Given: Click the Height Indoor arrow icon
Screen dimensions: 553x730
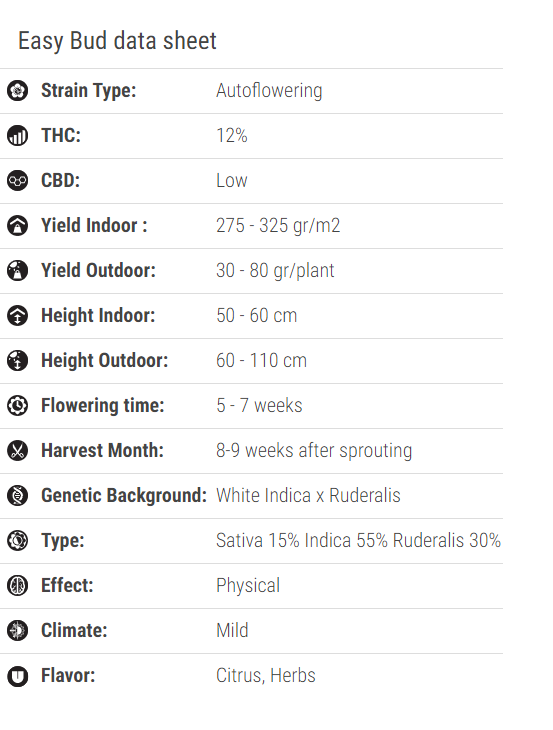Looking at the screenshot, I should 18,316.
